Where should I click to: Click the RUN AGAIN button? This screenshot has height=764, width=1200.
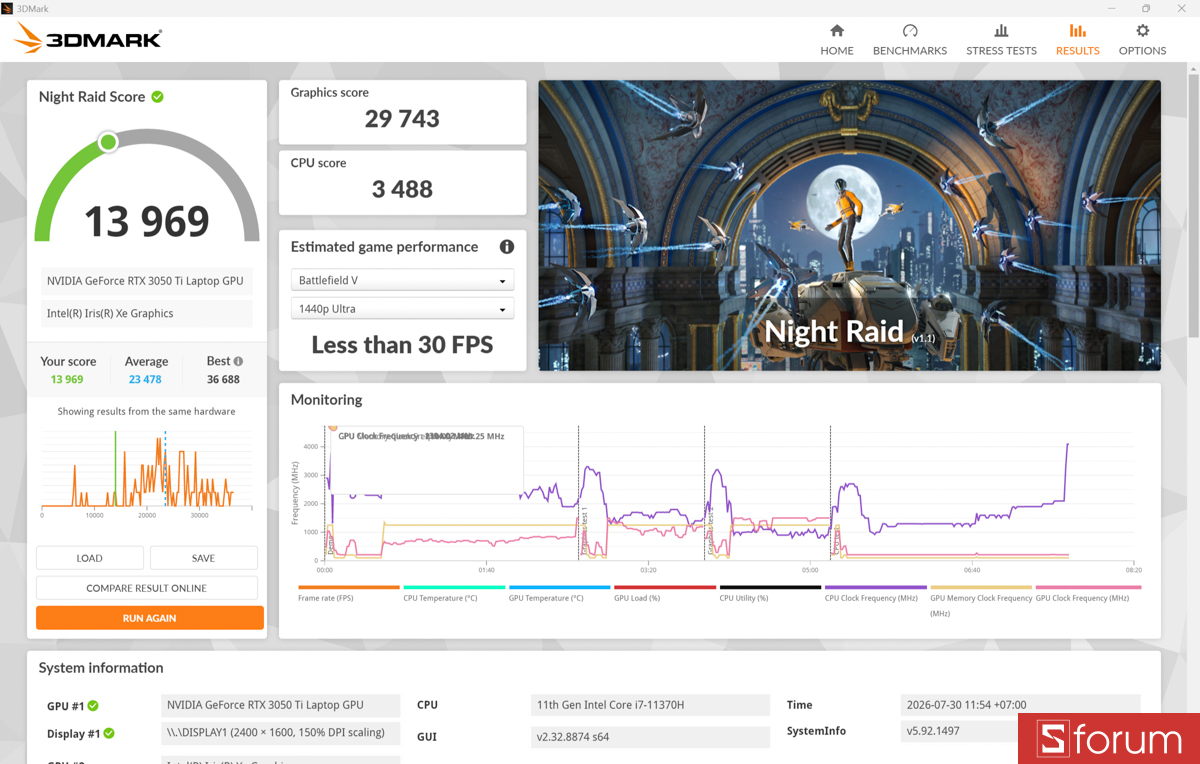pyautogui.click(x=150, y=618)
